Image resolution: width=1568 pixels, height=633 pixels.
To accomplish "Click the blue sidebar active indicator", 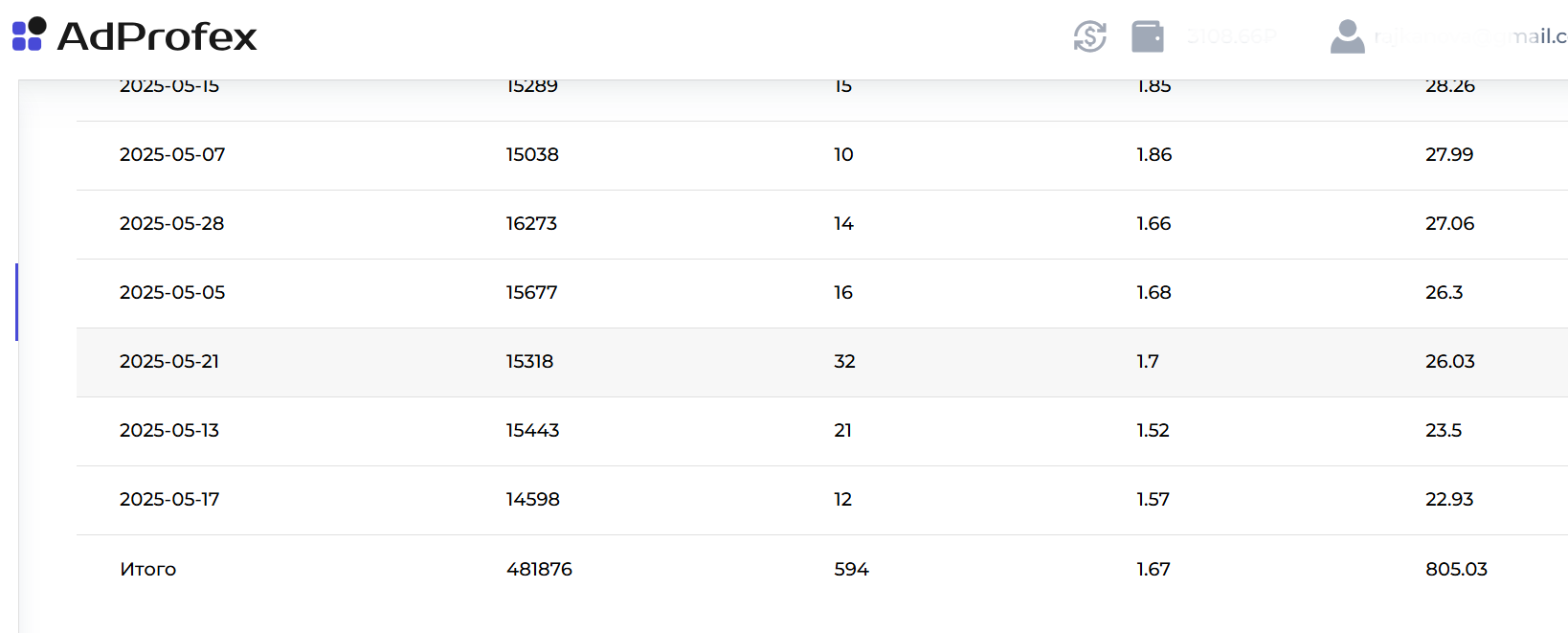I will tap(16, 302).
